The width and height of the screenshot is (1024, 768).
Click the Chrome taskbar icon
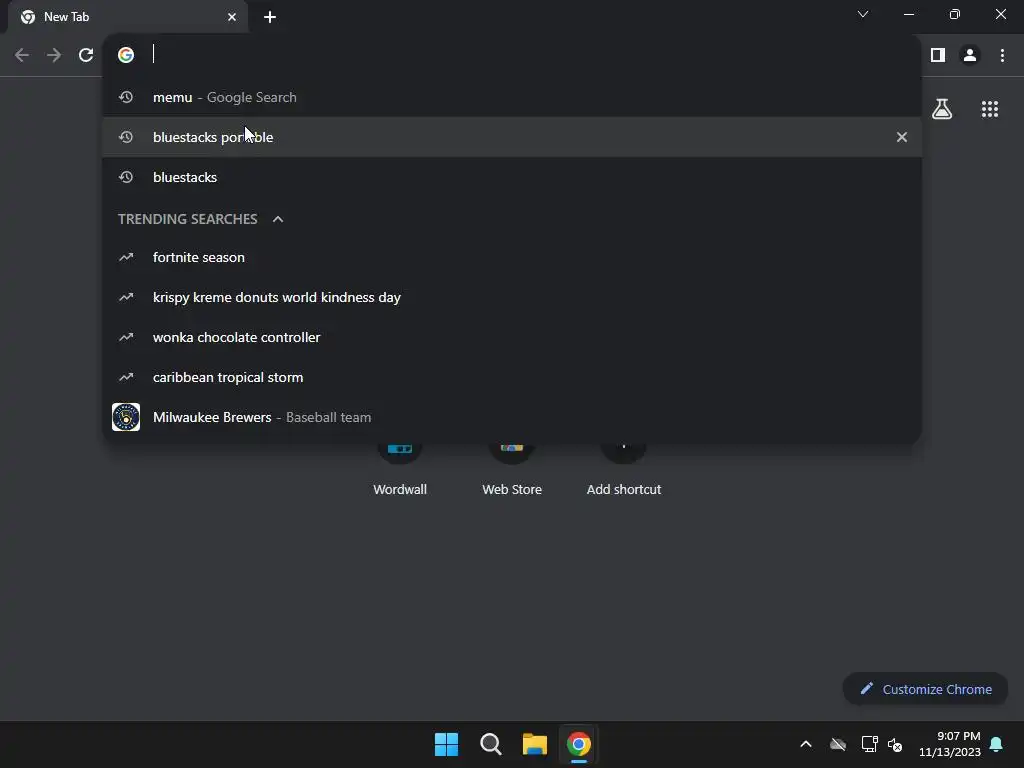[x=579, y=744]
